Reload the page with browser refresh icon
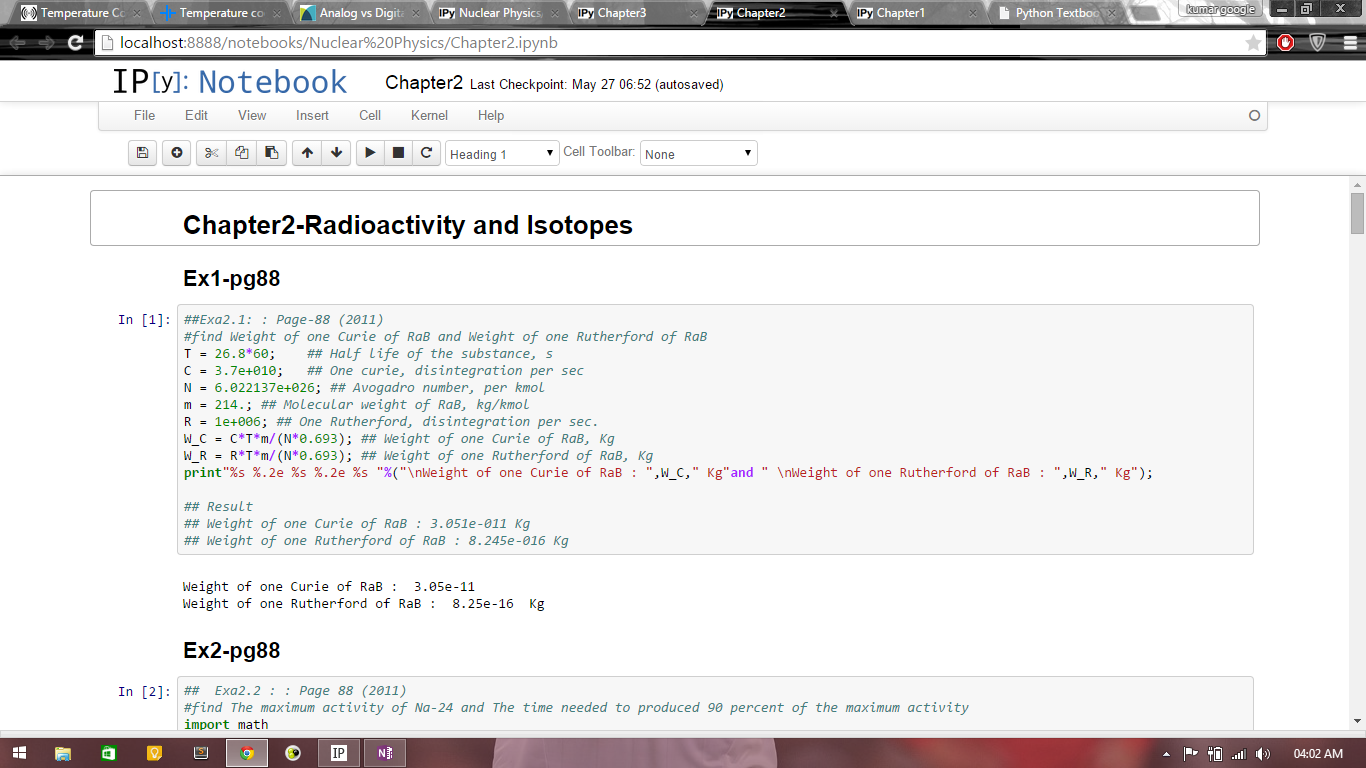The height and width of the screenshot is (768, 1366). pos(75,43)
